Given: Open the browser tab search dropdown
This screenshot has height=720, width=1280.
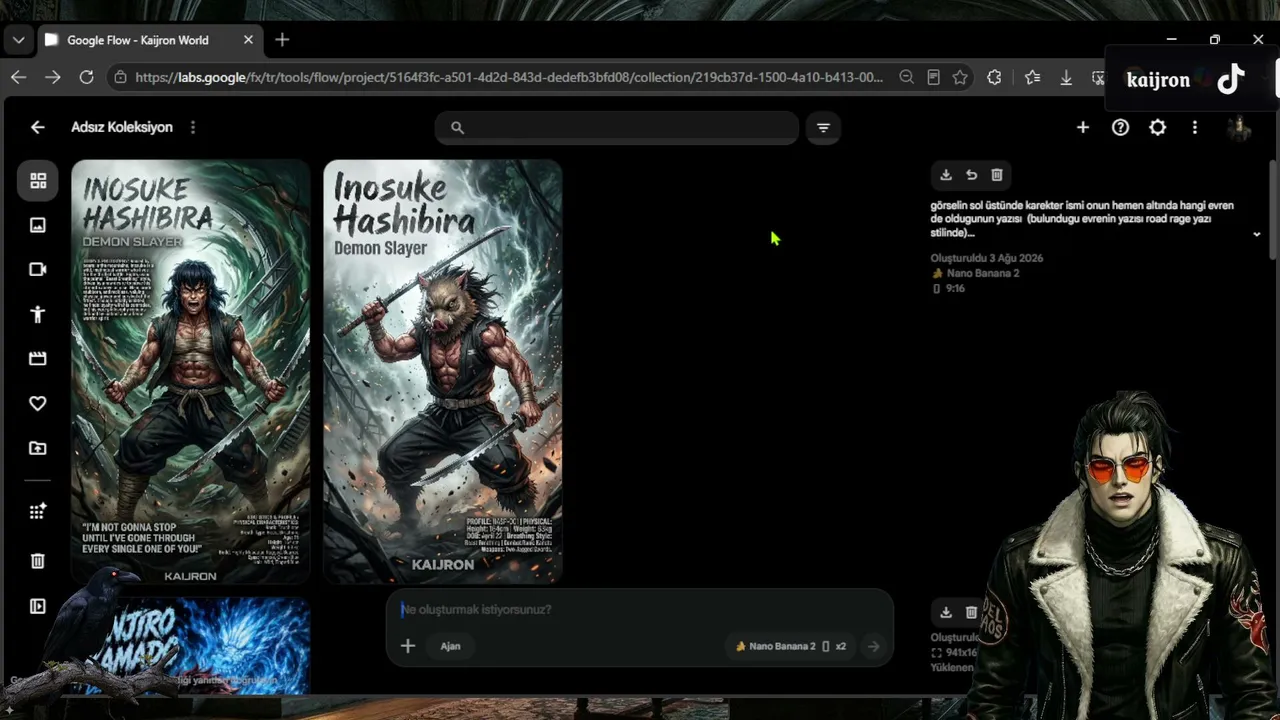Looking at the screenshot, I should [18, 40].
